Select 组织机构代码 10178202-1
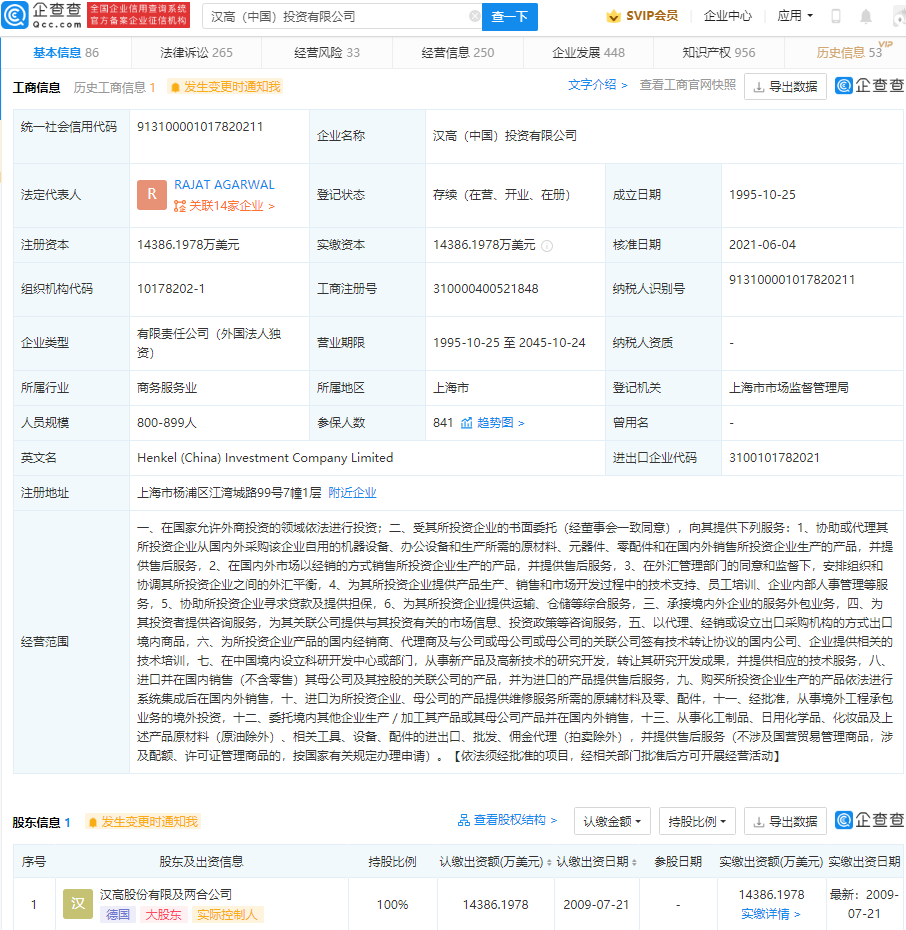The width and height of the screenshot is (906, 930). tap(171, 289)
